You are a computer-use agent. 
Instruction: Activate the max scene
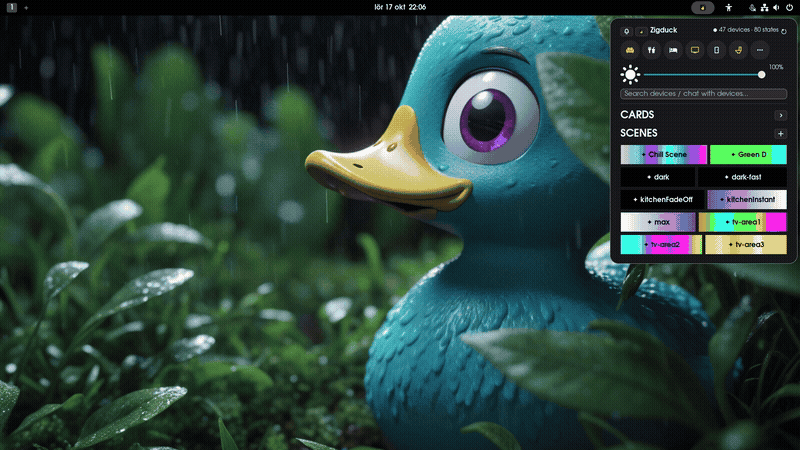tap(658, 222)
